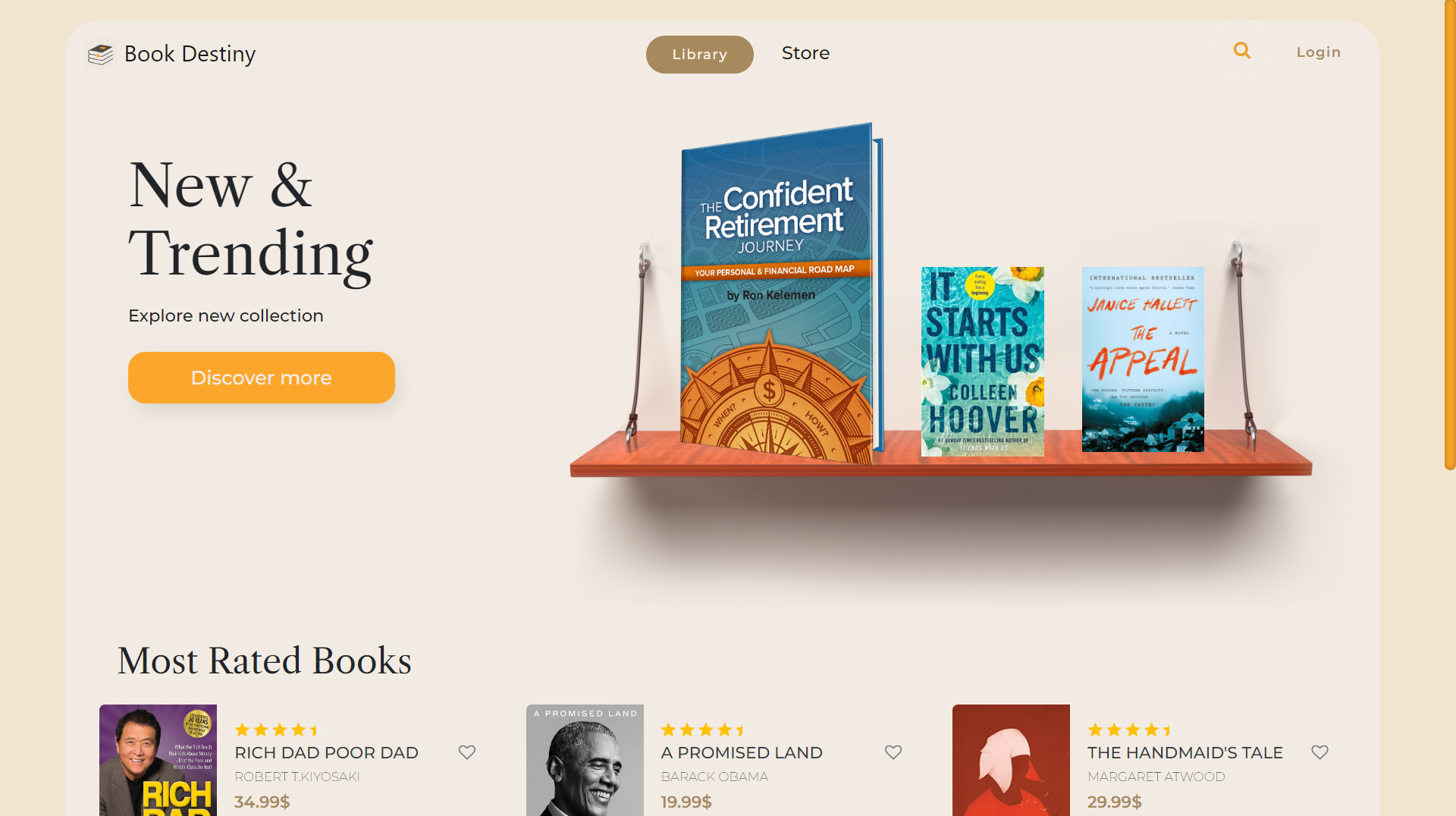Click the RICH DAD POOR DAD title

pos(326,753)
